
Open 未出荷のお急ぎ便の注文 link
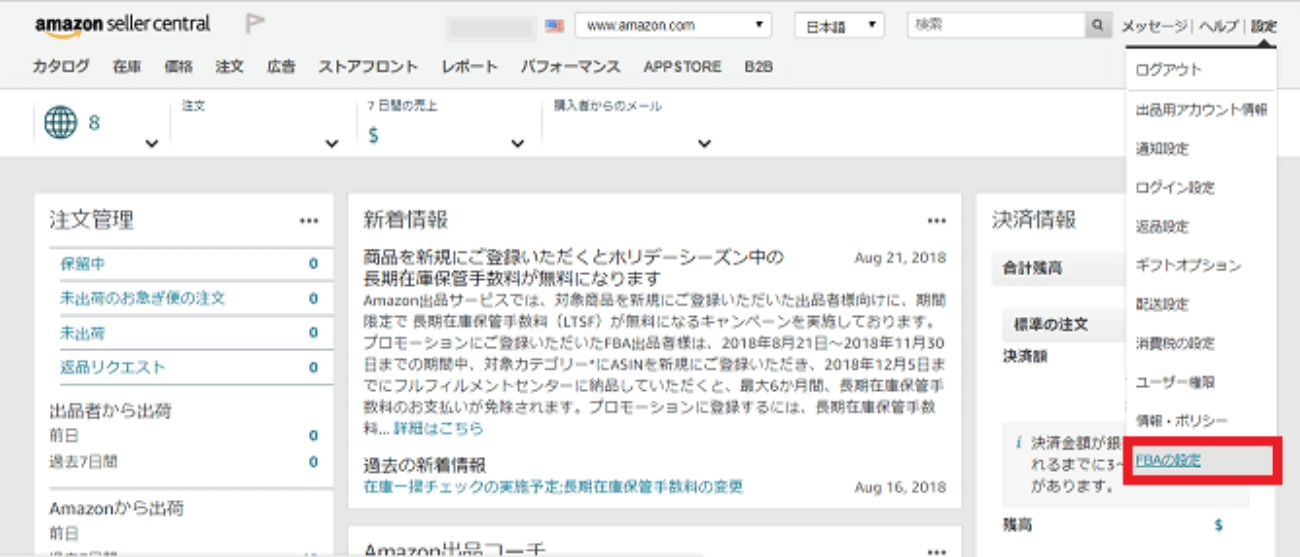click(x=142, y=298)
